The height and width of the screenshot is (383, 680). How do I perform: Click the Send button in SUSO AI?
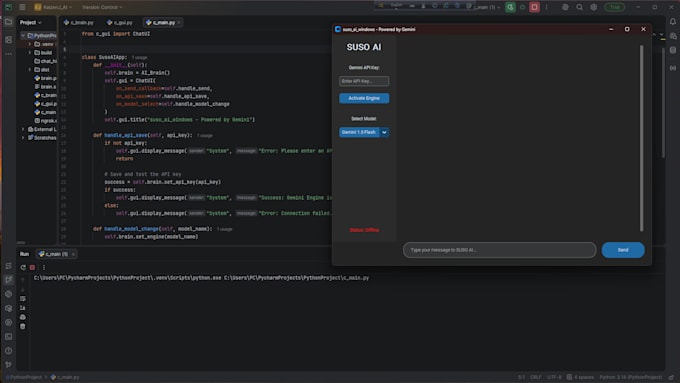pos(623,250)
